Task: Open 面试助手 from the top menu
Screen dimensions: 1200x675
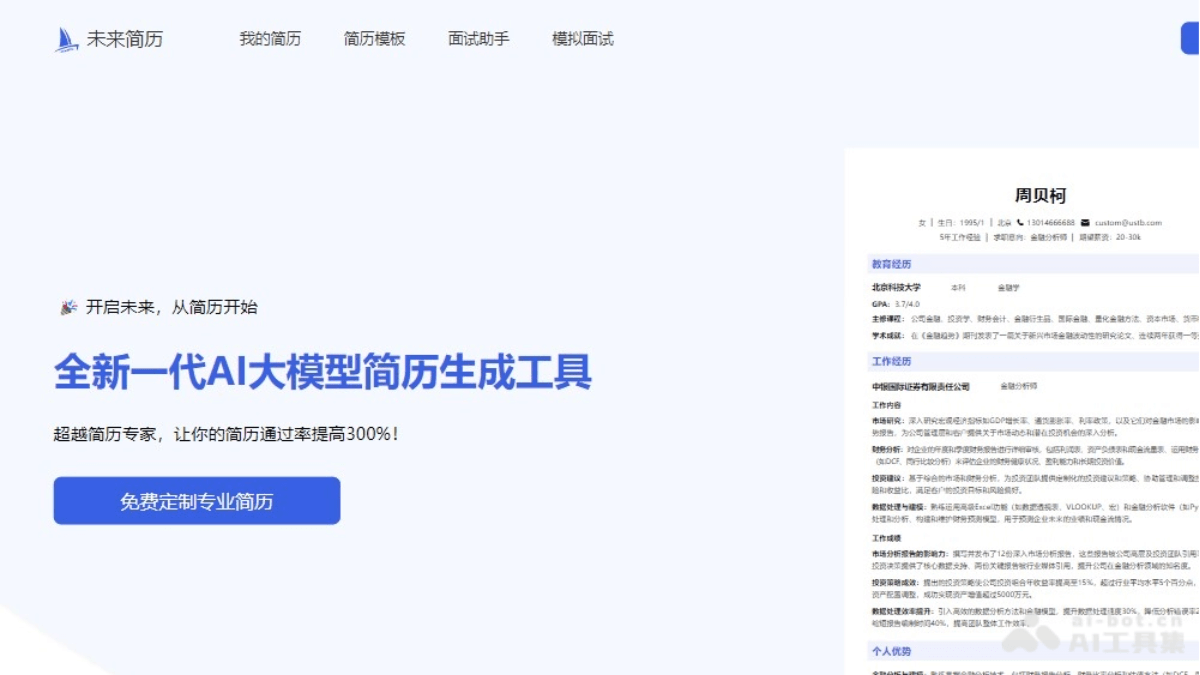Action: [477, 40]
